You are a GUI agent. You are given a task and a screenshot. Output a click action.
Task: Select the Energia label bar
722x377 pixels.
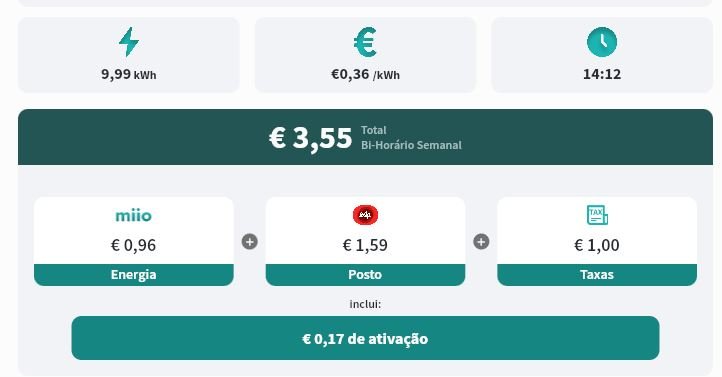(x=134, y=275)
